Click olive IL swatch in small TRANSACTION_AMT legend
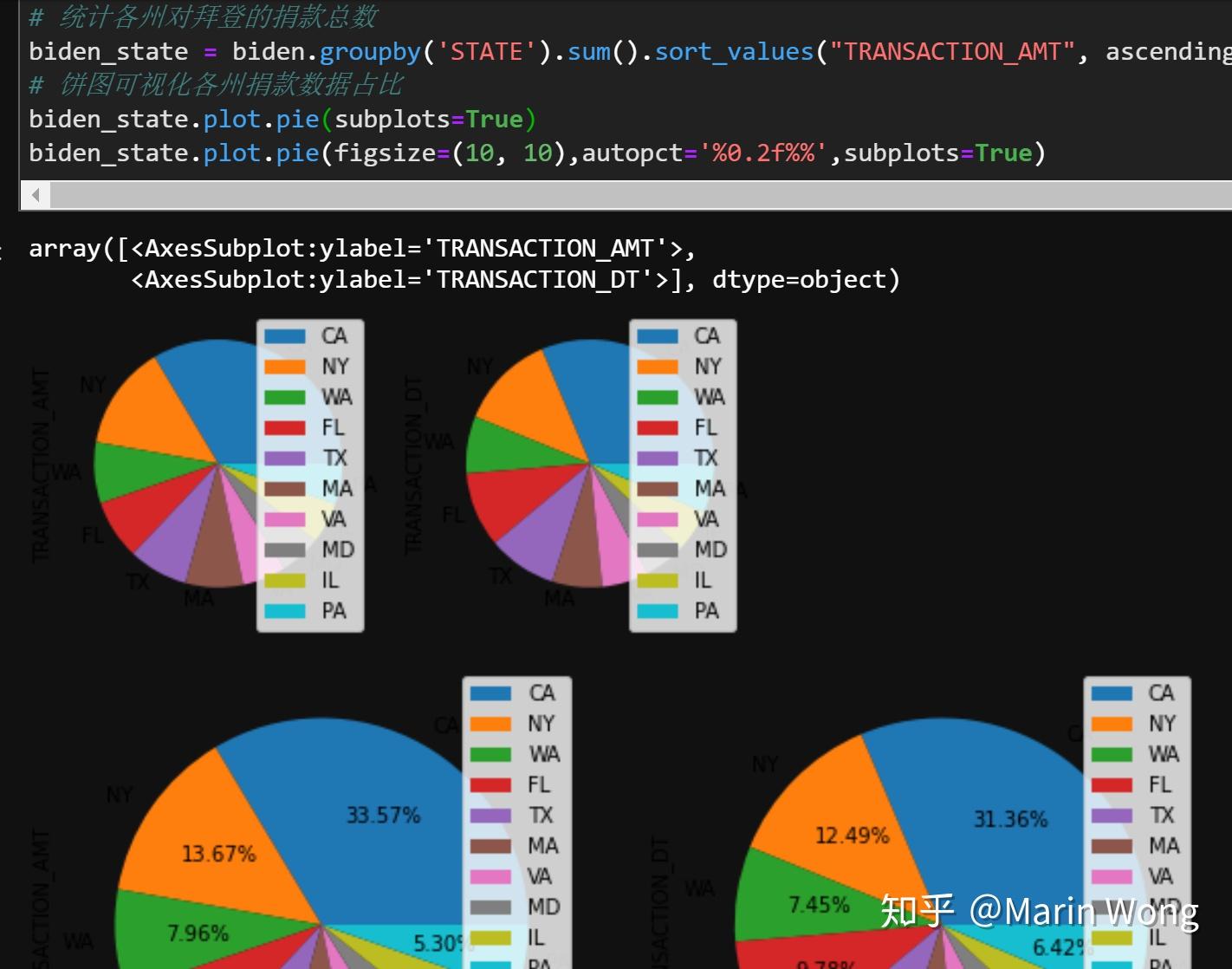1232x969 pixels. [285, 580]
